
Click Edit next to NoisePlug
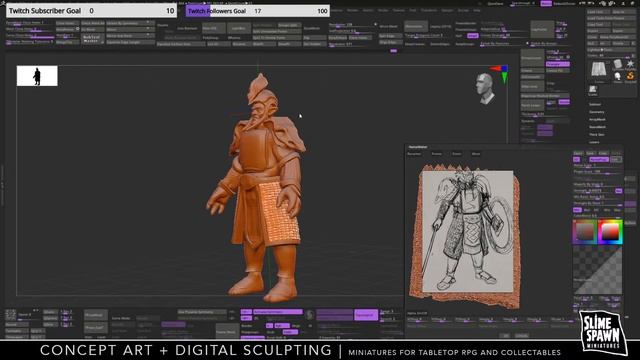coord(616,159)
